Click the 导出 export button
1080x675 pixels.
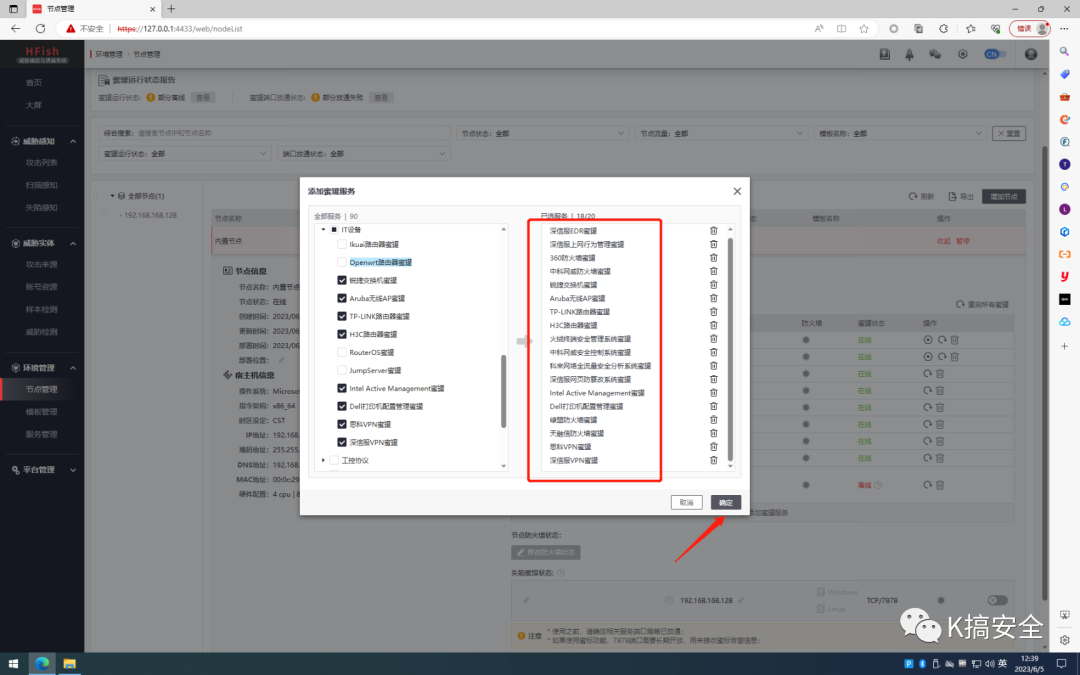(961, 196)
